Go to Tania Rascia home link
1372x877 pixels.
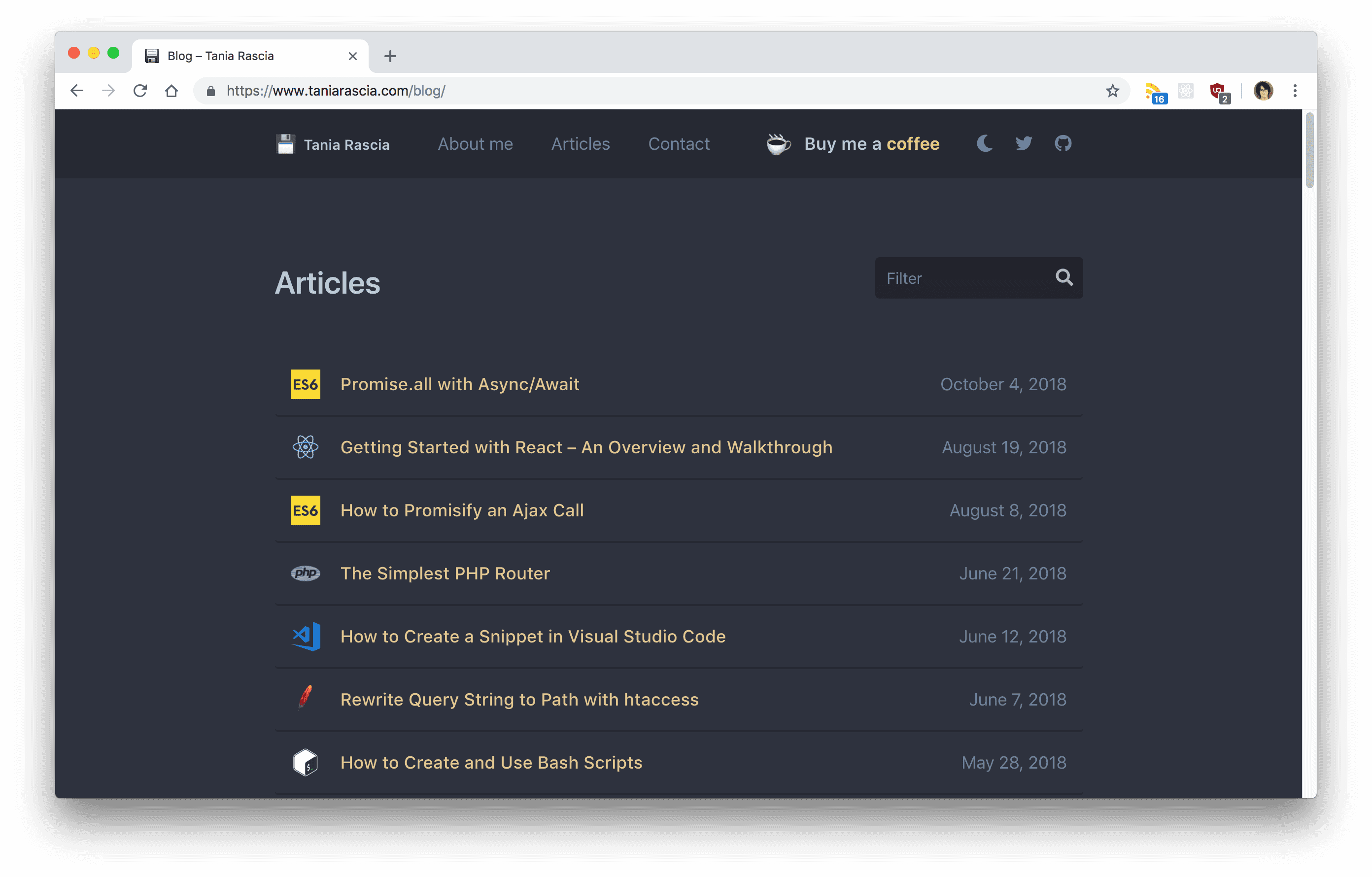click(x=346, y=145)
